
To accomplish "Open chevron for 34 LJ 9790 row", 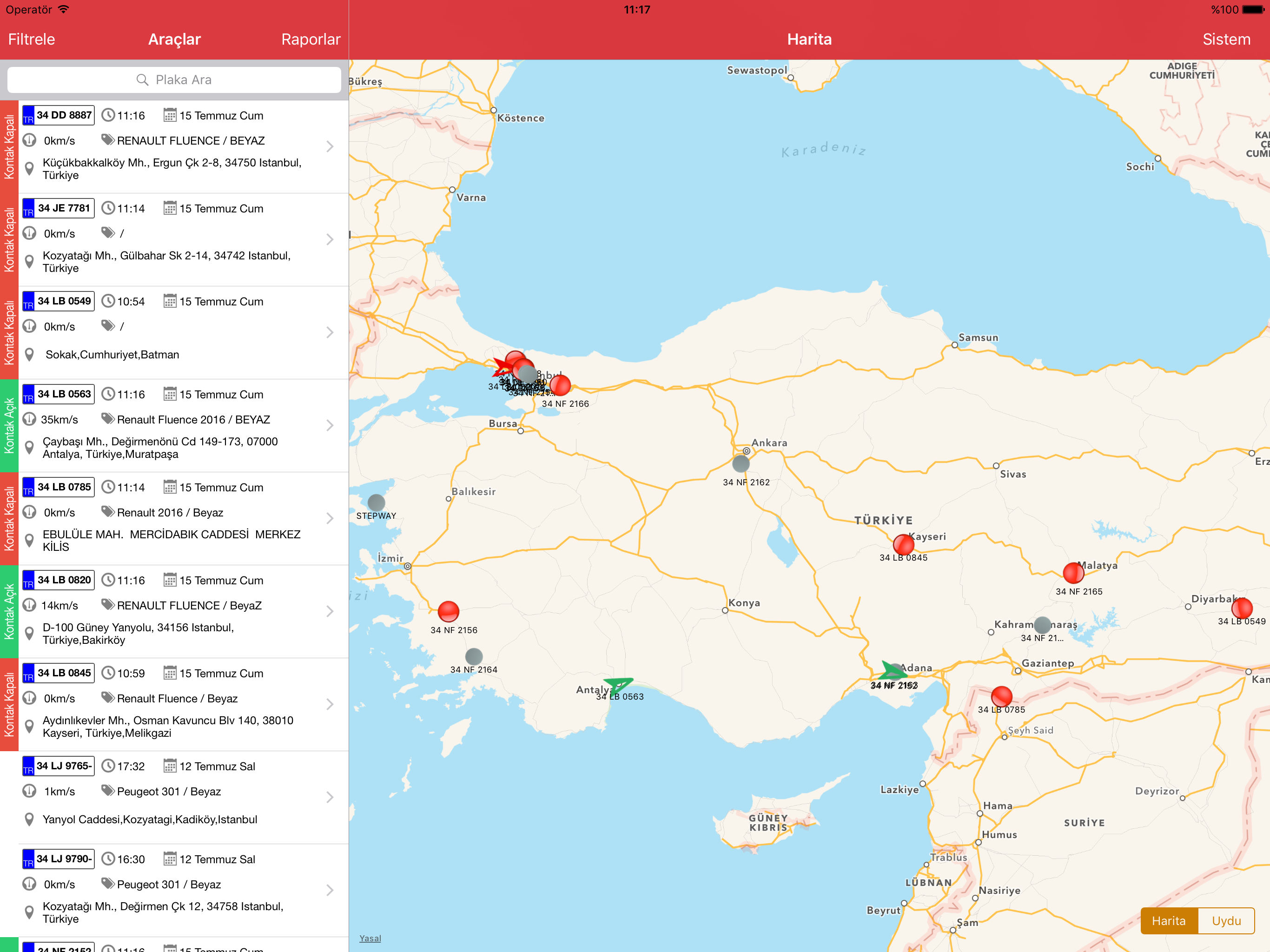I will (330, 891).
